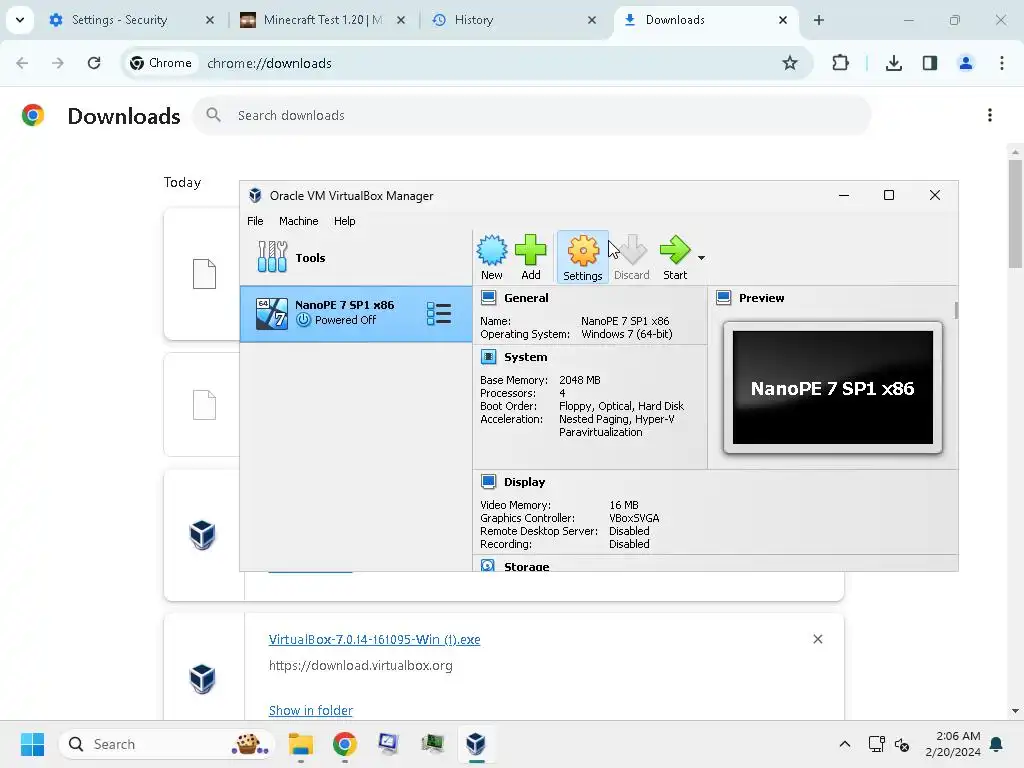
Task: Open Chrome three-dot main menu
Action: 1002,63
